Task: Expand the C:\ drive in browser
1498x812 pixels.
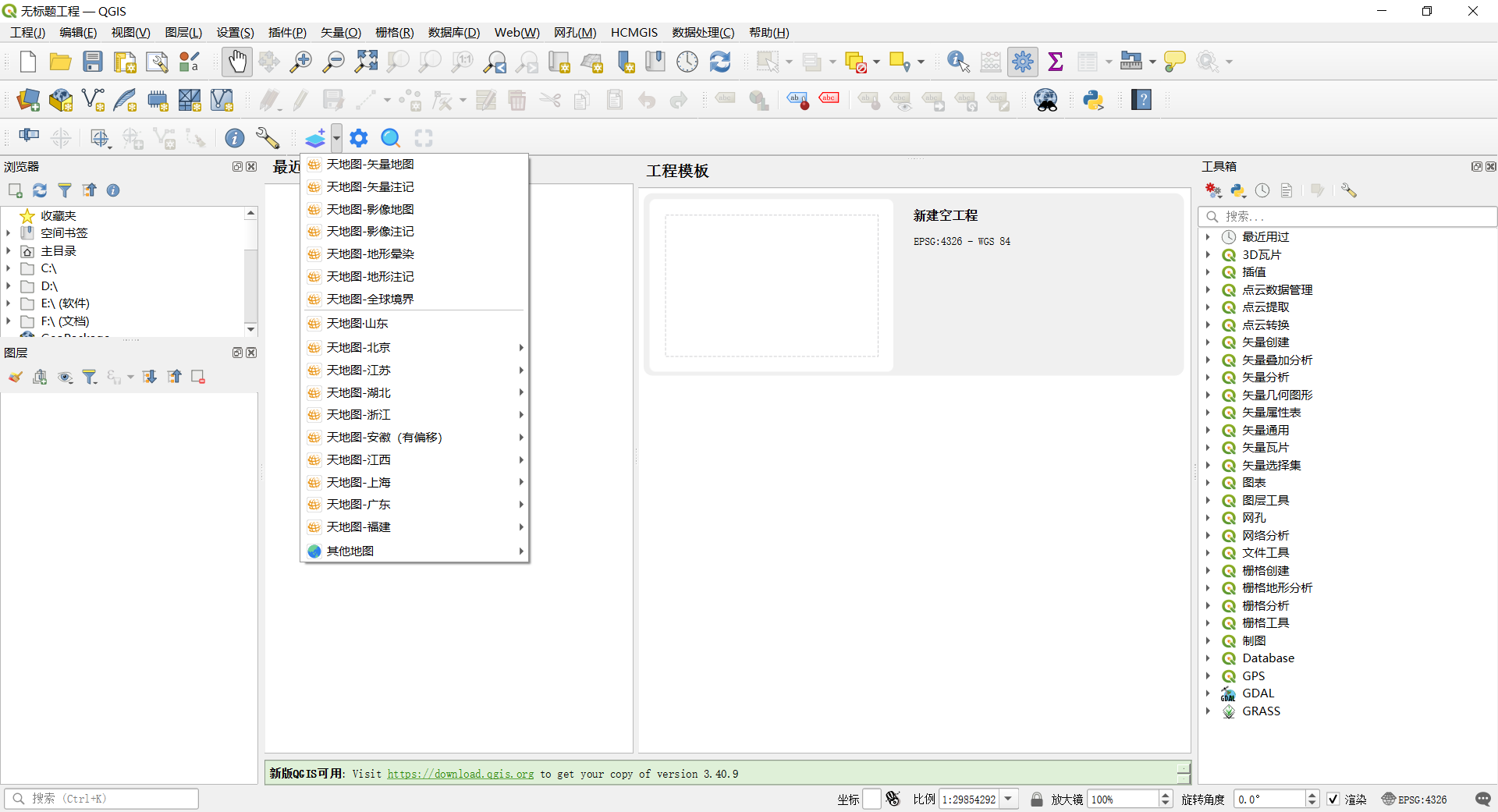Action: click(9, 268)
